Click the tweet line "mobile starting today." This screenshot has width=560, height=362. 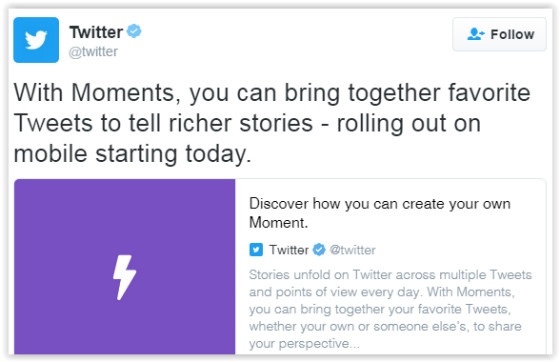point(132,154)
